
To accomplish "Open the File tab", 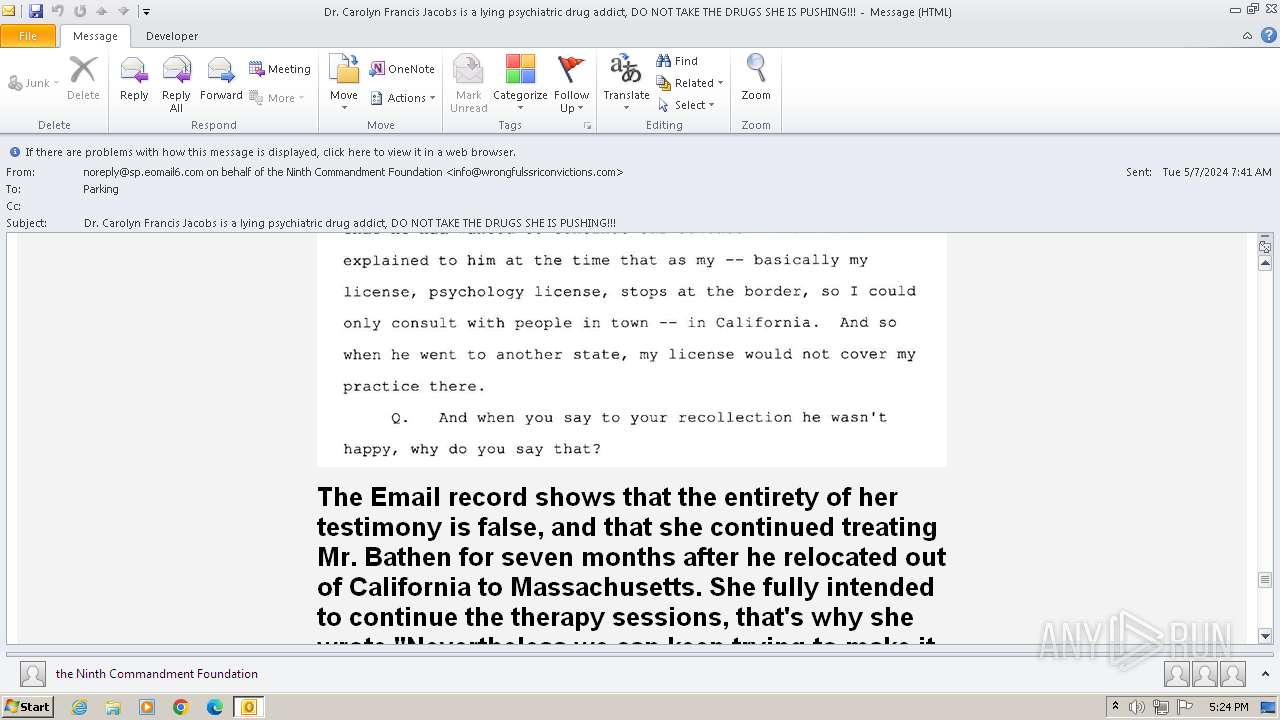I will point(28,36).
